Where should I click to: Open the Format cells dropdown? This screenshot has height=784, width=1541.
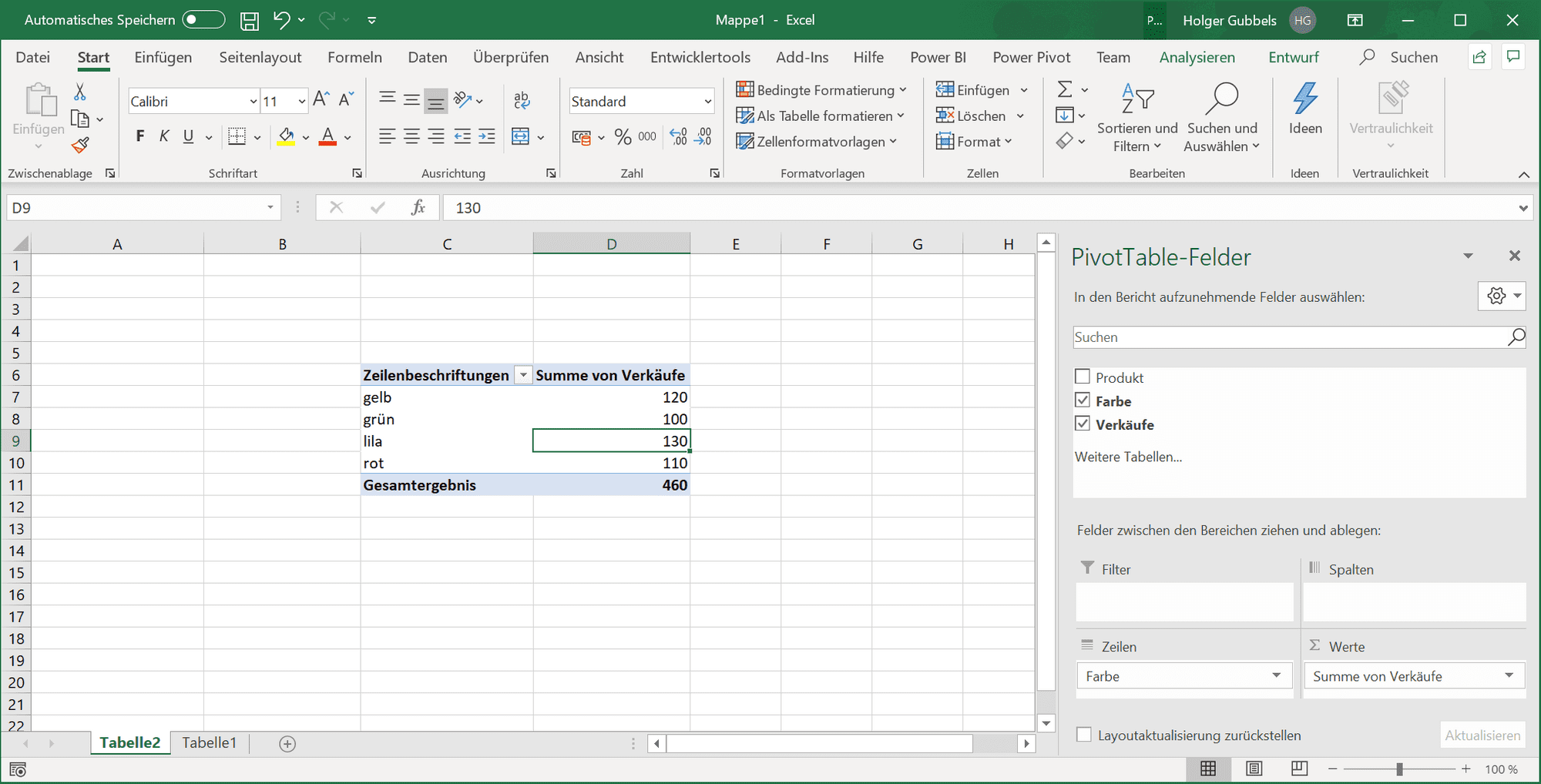coord(974,142)
